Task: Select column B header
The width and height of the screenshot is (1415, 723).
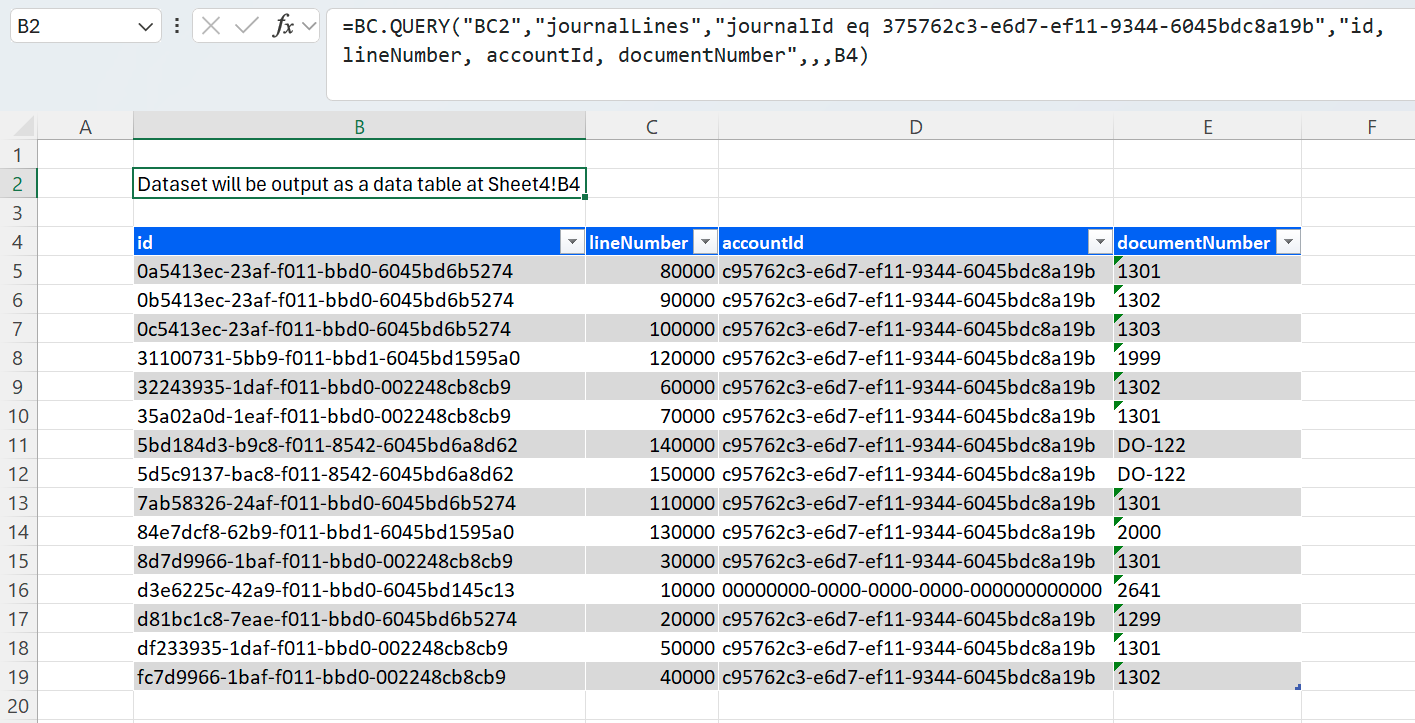Action: pyautogui.click(x=359, y=127)
